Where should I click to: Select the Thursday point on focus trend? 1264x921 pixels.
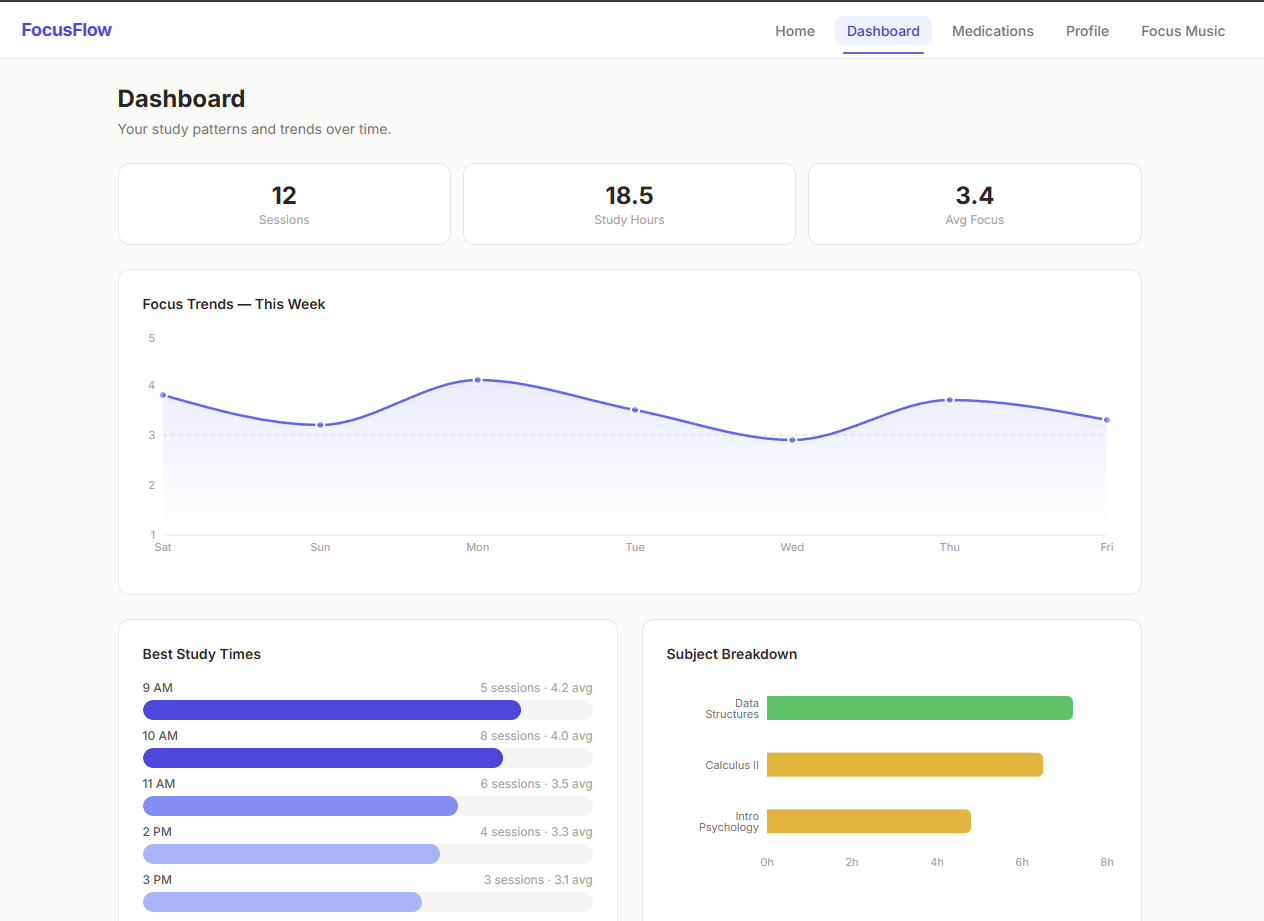tap(950, 400)
